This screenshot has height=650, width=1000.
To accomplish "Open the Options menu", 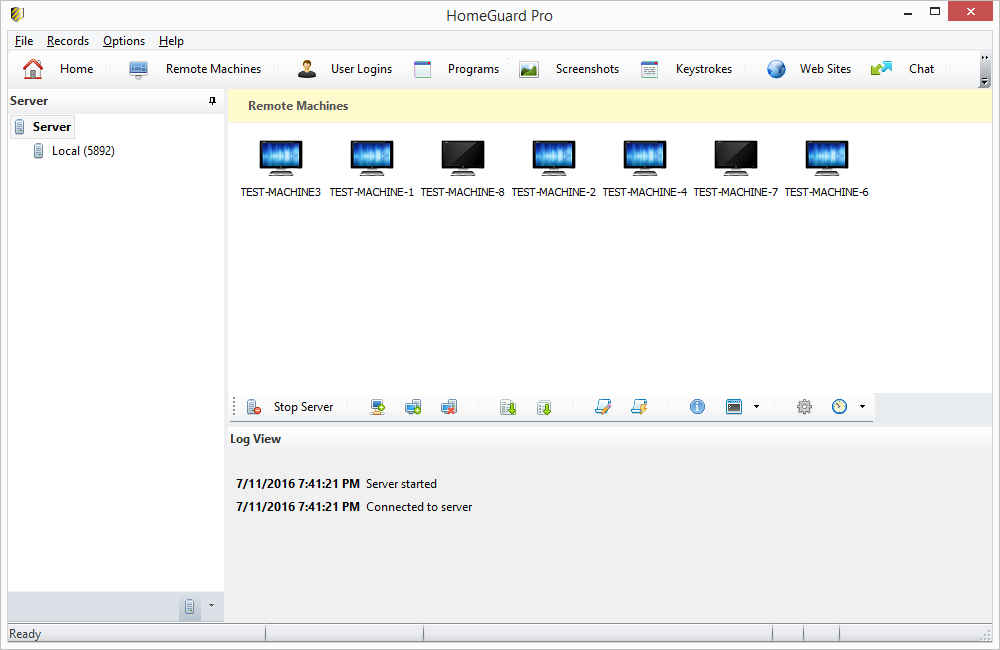I will (x=124, y=41).
